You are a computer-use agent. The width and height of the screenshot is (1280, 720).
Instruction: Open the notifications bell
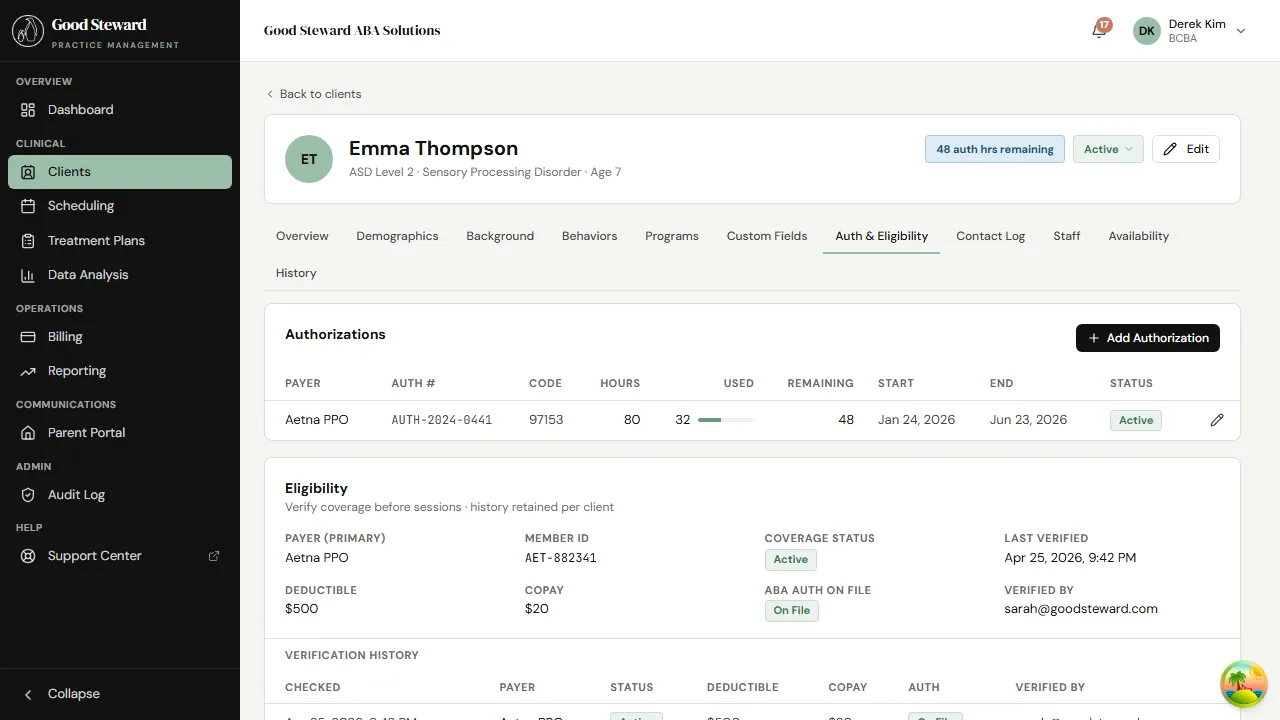coord(1097,31)
